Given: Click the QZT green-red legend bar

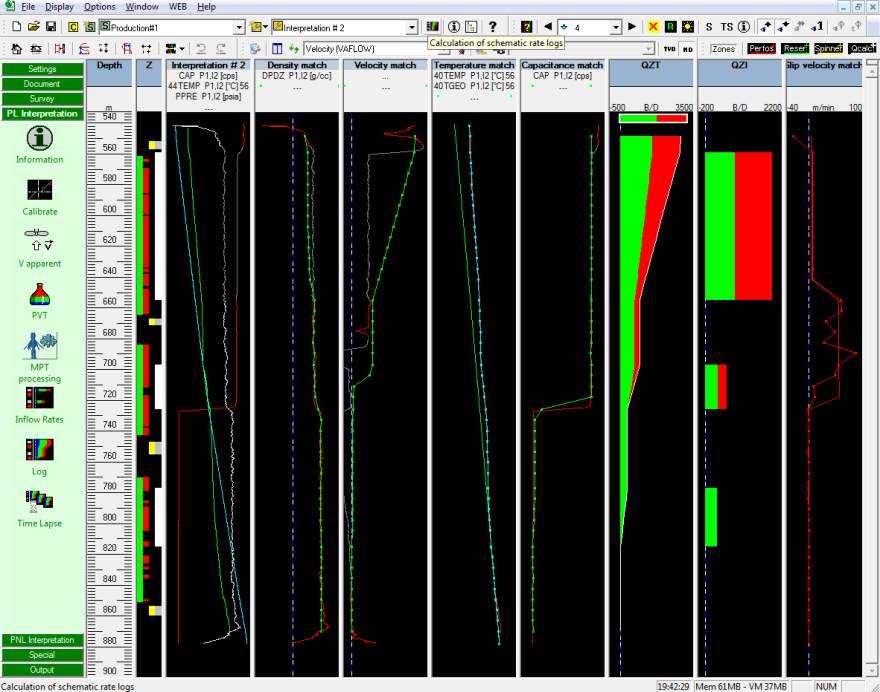Looking at the screenshot, I should pos(653,118).
